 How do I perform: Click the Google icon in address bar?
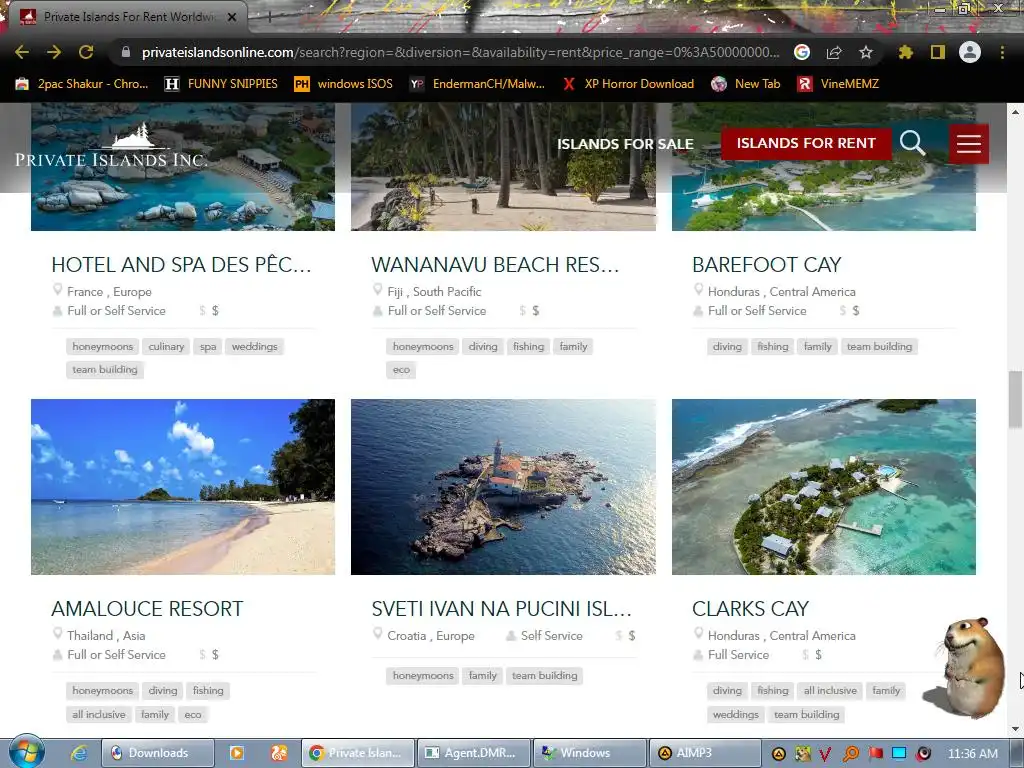click(x=802, y=52)
